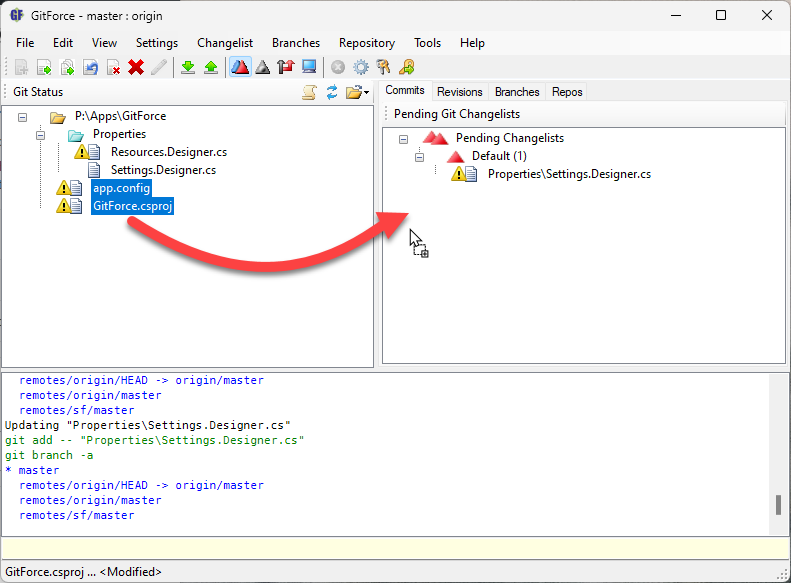Click the Pending Changelists root item

510,138
